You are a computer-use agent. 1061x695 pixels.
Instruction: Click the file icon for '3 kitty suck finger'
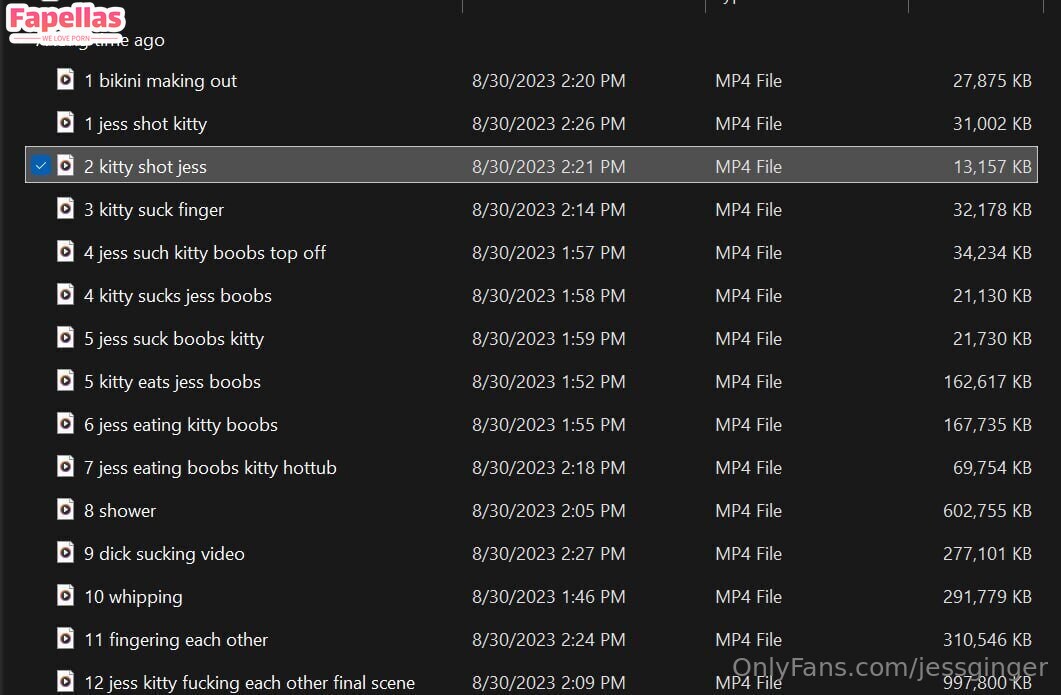click(x=65, y=209)
